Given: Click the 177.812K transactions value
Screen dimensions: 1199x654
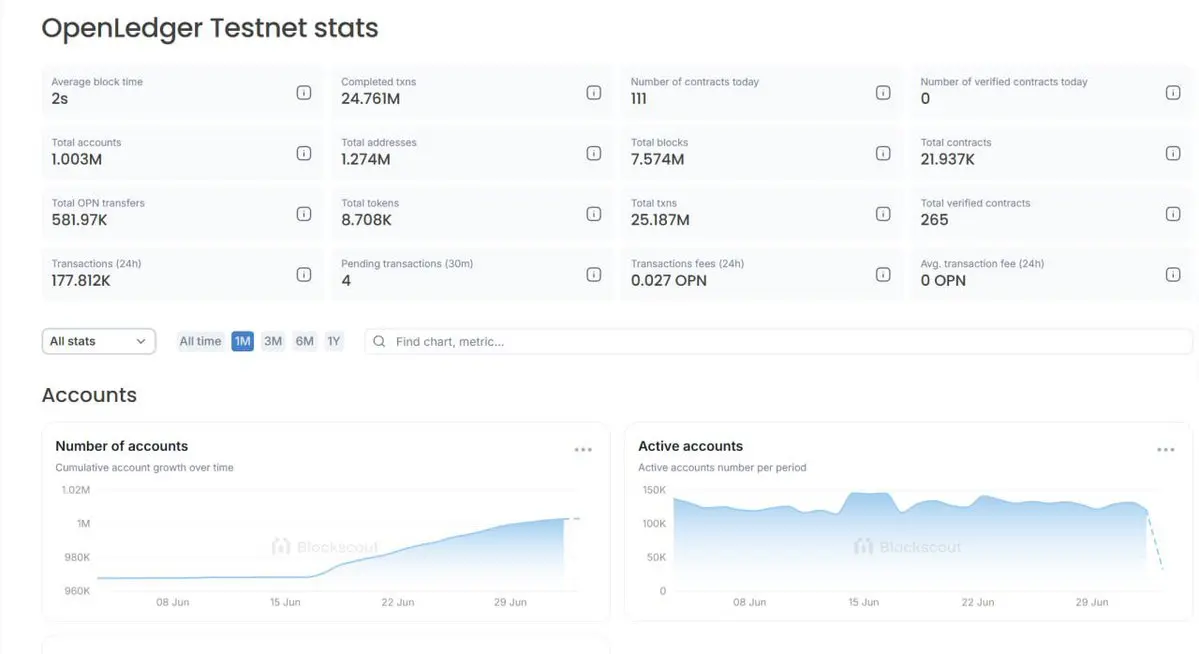Looking at the screenshot, I should tap(81, 281).
